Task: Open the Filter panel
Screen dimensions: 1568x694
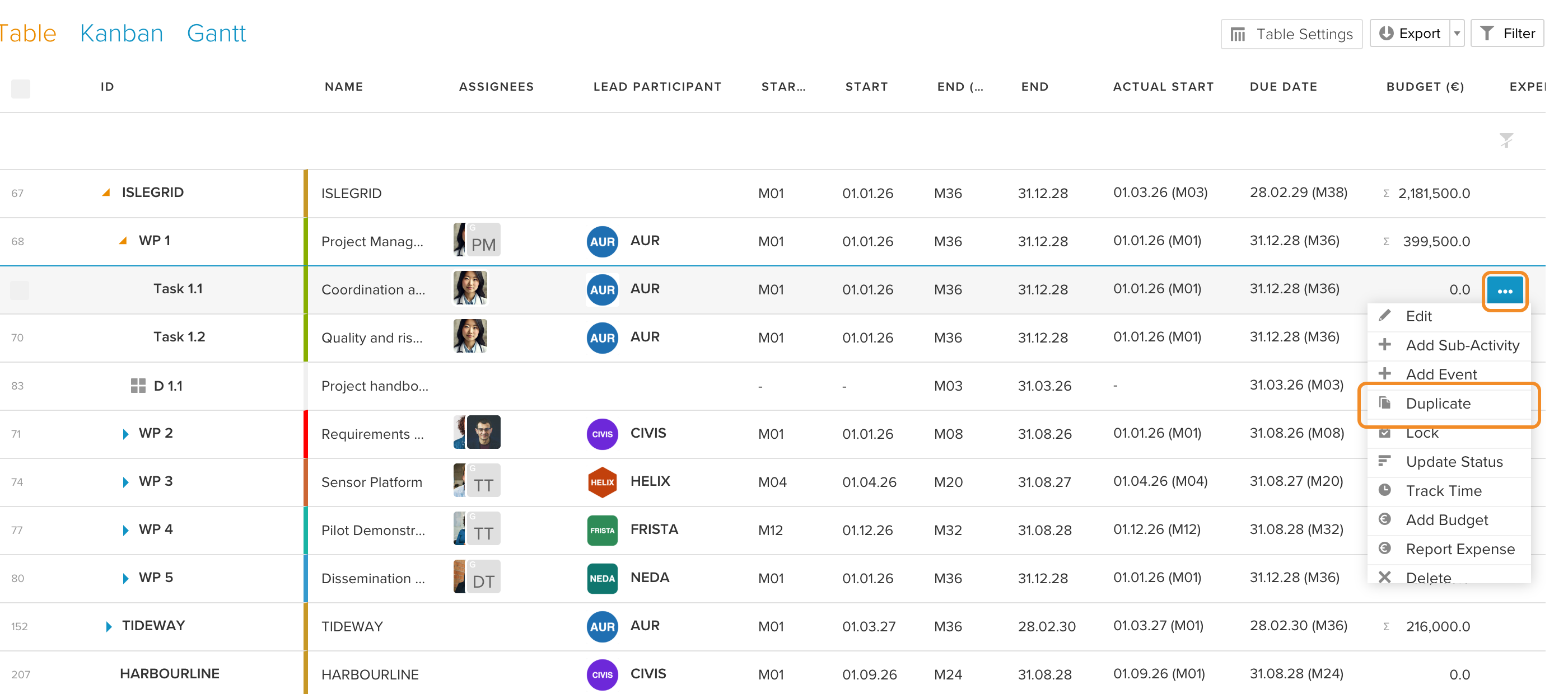Action: coord(1506,34)
